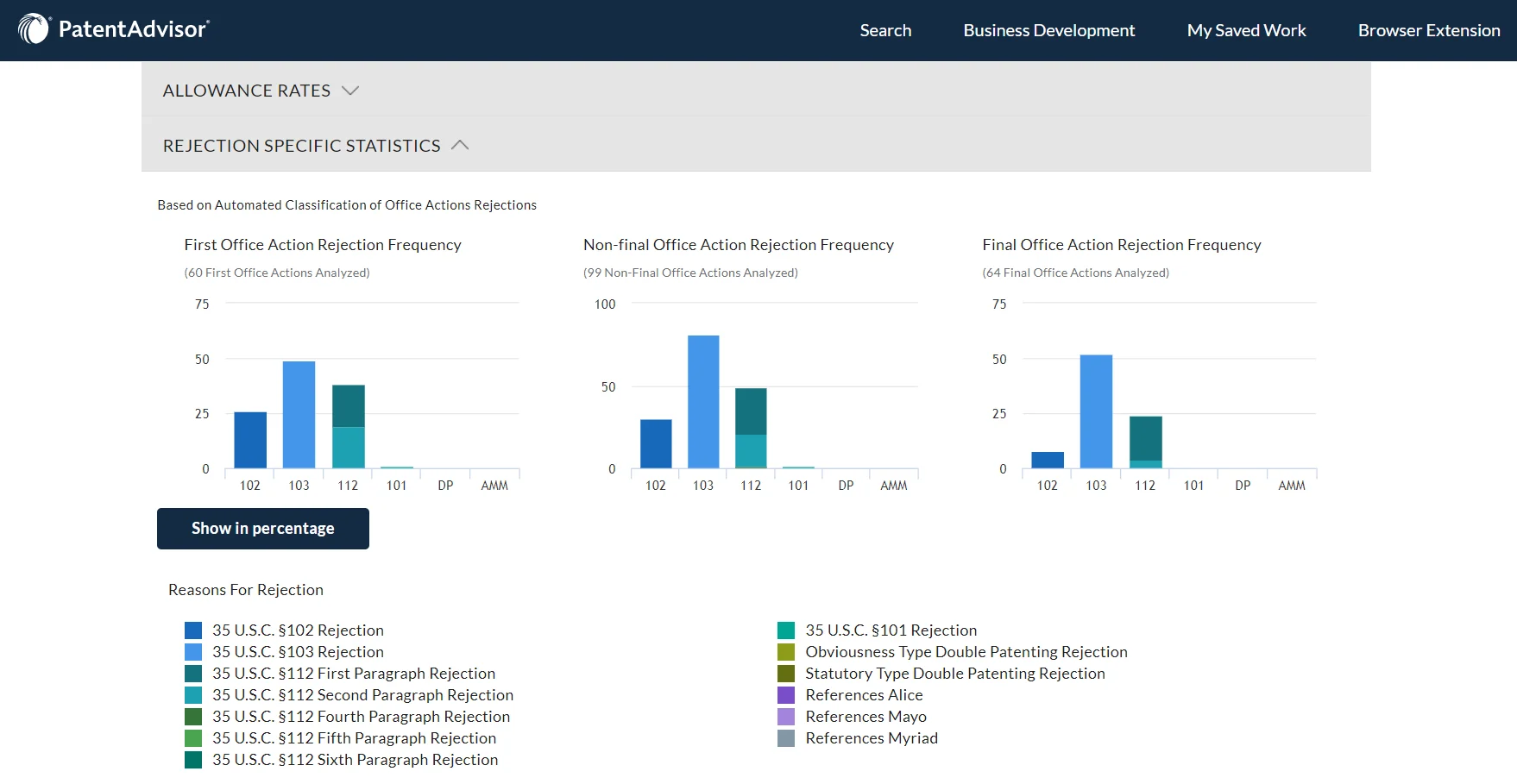Click the 102 bar in Non-final Office Action chart
The width and height of the screenshot is (1517, 784).
[656, 444]
